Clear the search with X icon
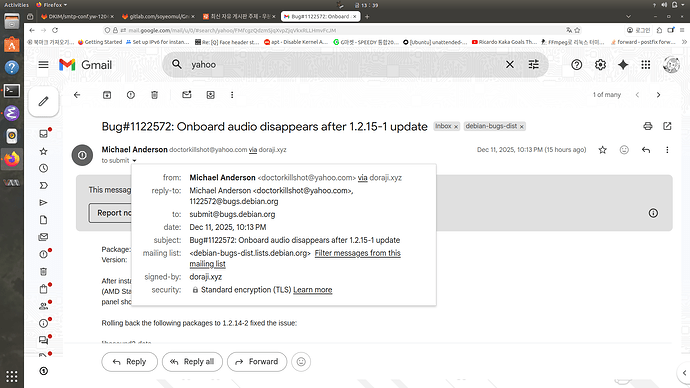The height and width of the screenshot is (388, 690). pyautogui.click(x=510, y=65)
